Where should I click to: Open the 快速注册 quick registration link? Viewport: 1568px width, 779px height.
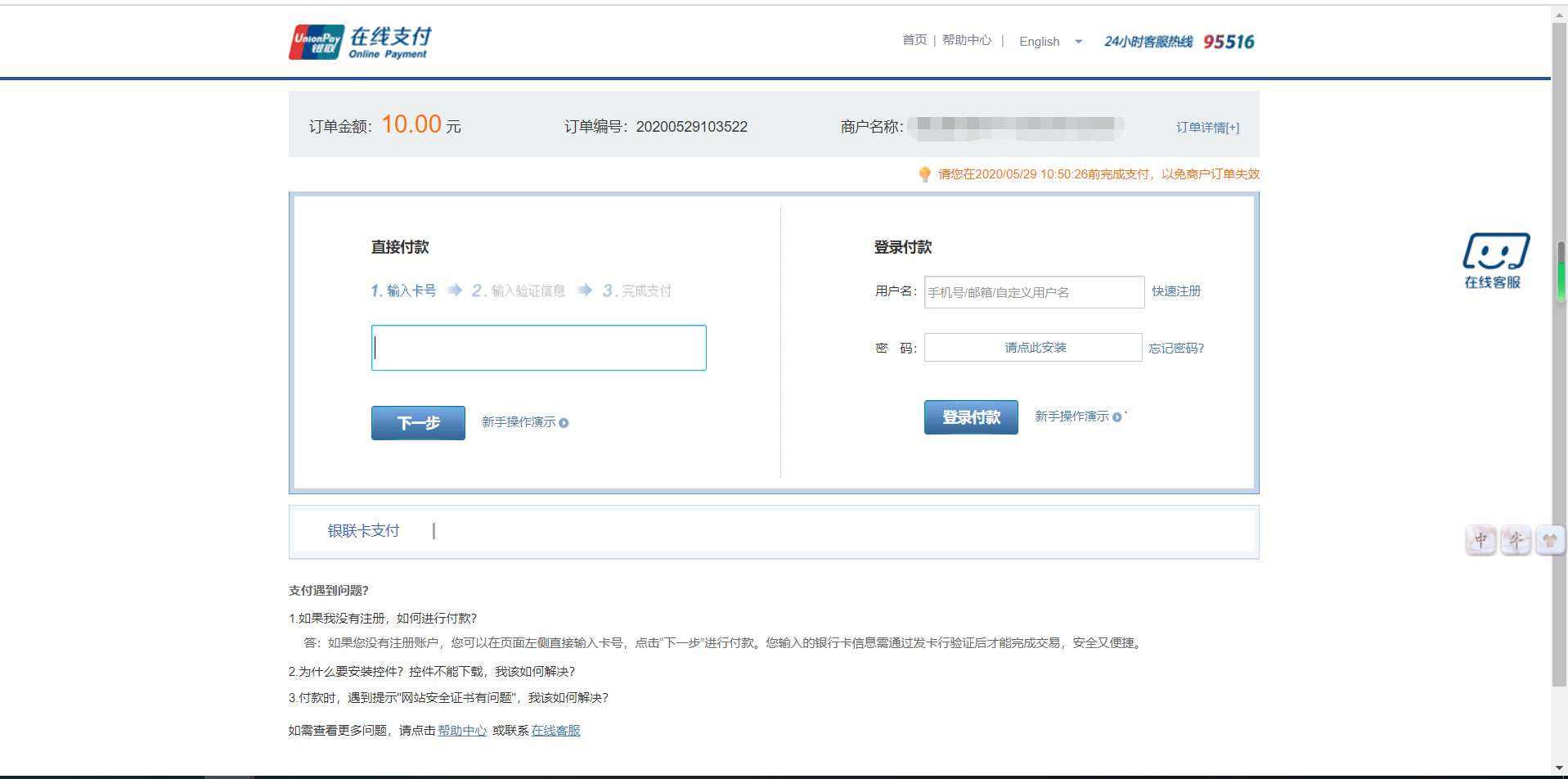1175,290
